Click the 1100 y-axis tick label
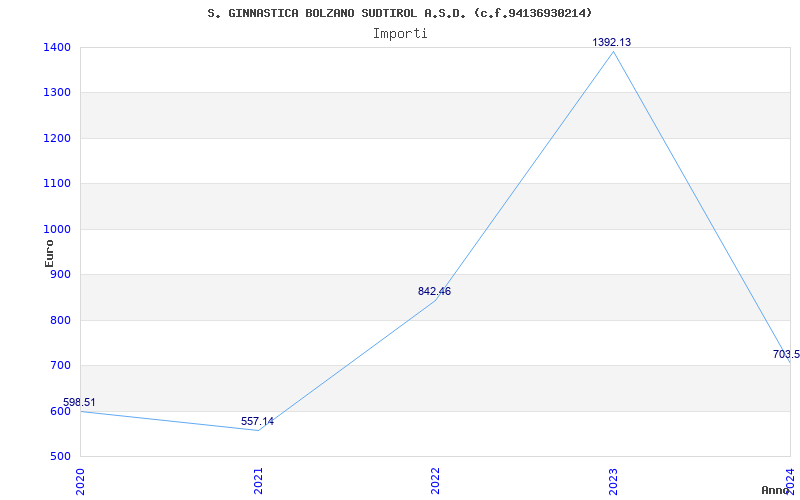 click(57, 184)
